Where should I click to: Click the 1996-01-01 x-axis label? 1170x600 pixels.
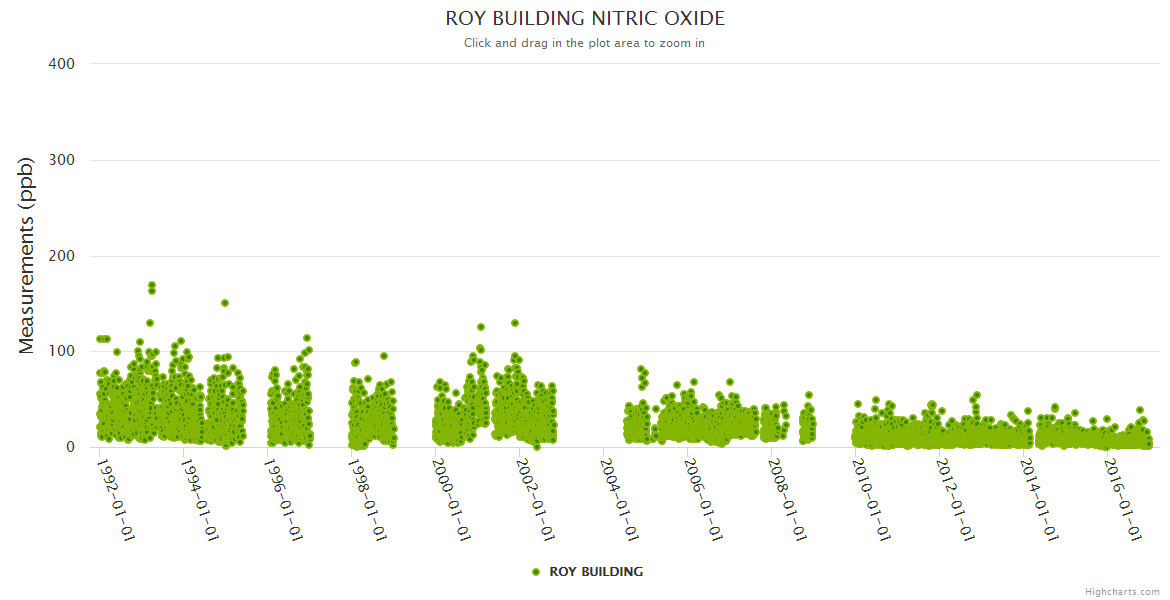(x=284, y=499)
